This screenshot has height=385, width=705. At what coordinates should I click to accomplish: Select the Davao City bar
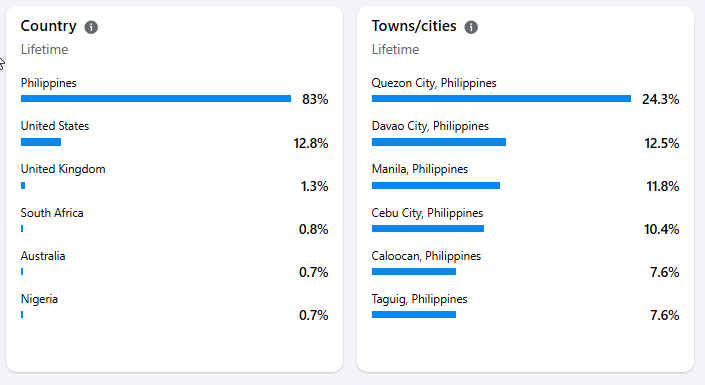click(x=439, y=142)
